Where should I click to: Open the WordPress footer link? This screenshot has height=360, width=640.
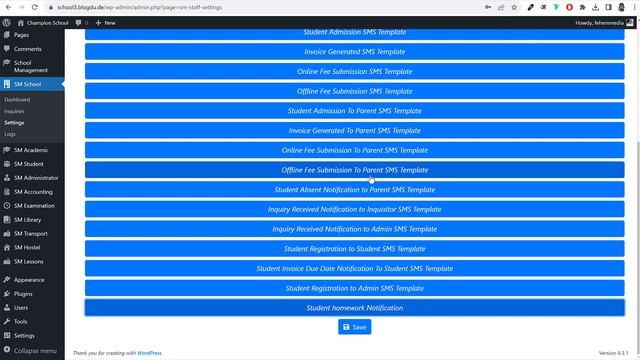click(149, 353)
